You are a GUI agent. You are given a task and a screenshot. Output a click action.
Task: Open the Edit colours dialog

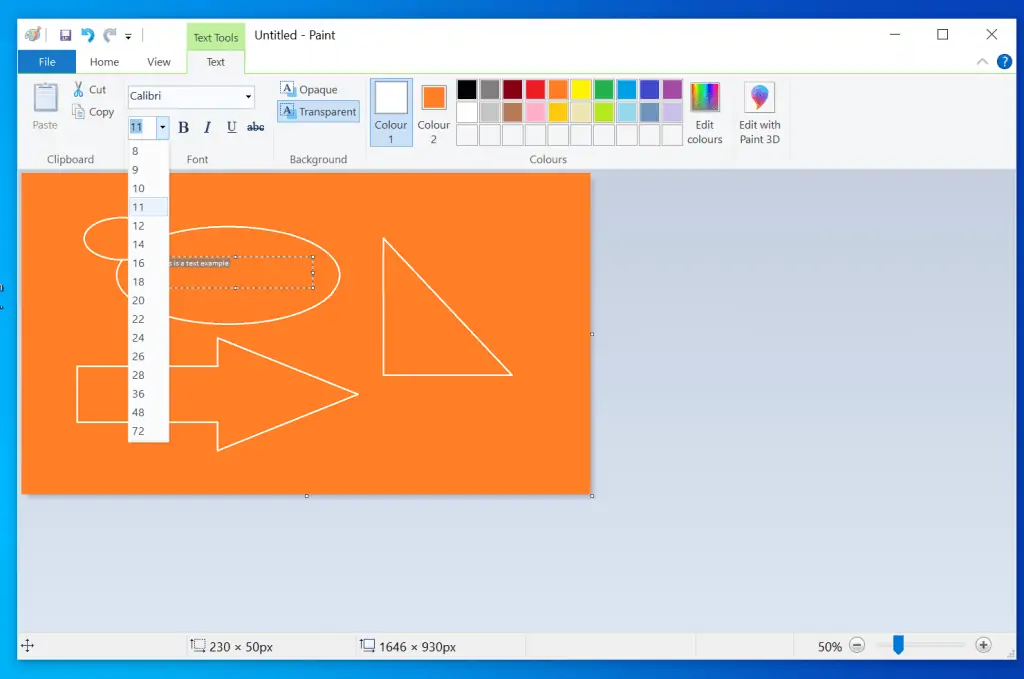pos(704,114)
